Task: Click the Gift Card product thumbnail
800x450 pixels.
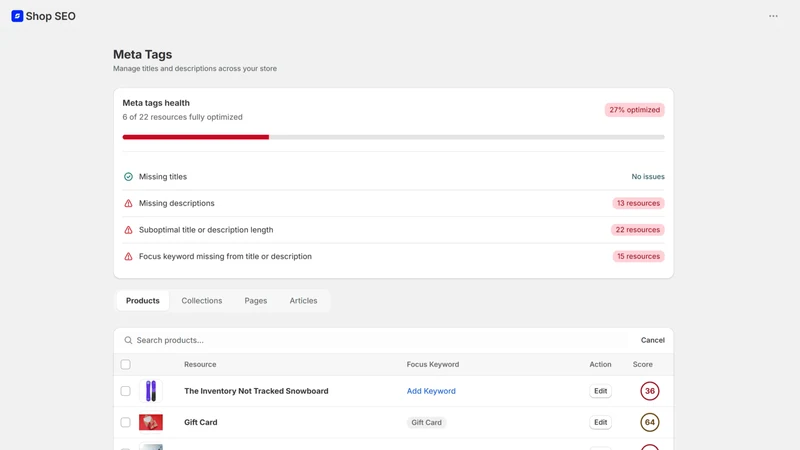Action: click(151, 422)
